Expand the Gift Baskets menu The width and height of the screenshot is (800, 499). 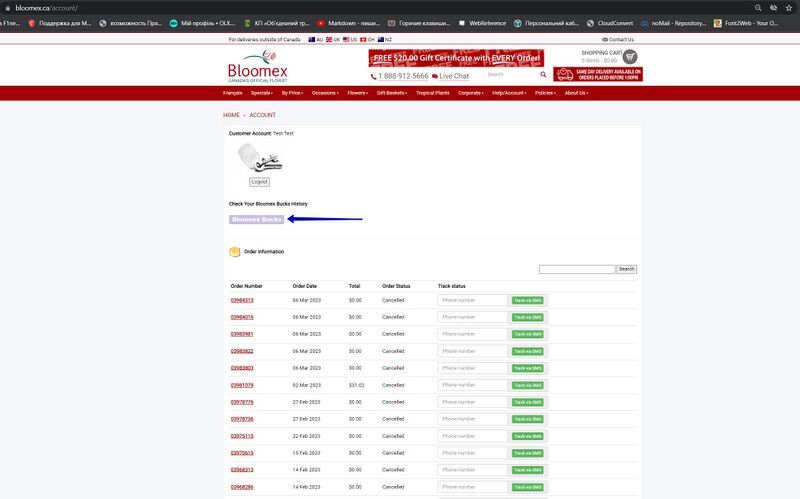point(392,93)
